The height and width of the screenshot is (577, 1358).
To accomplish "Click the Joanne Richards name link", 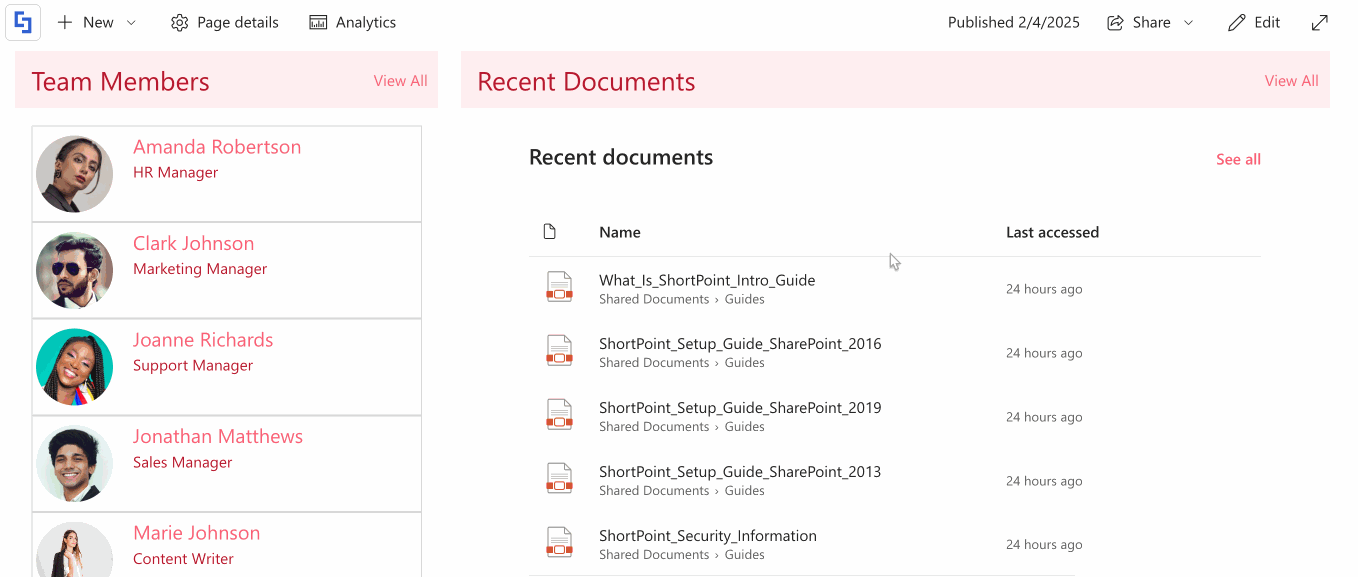I will (x=203, y=340).
